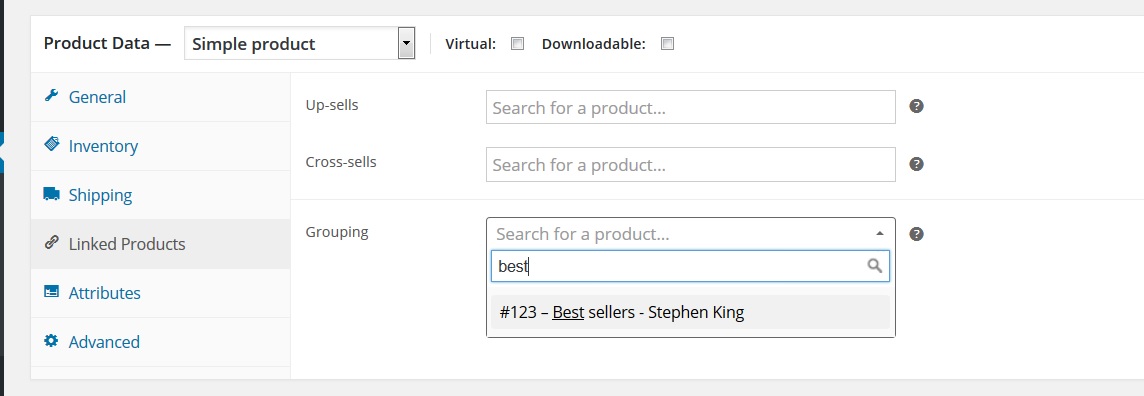
Task: Click the General wrench icon
Action: coord(51,96)
